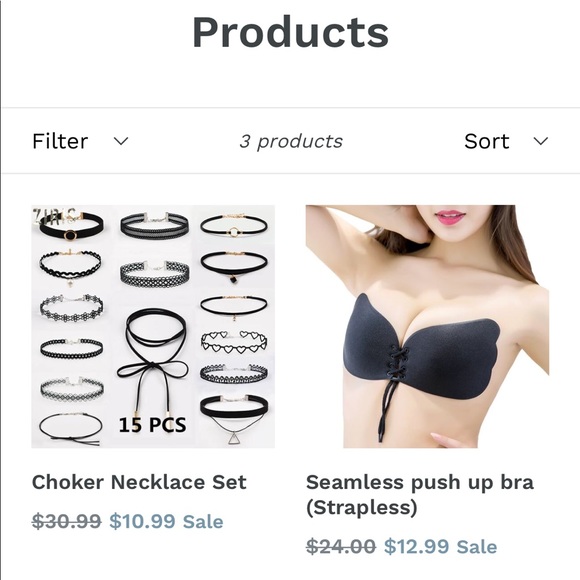This screenshot has width=580, height=580.
Task: Open the Choker Necklace Set title link
Action: coord(139,482)
